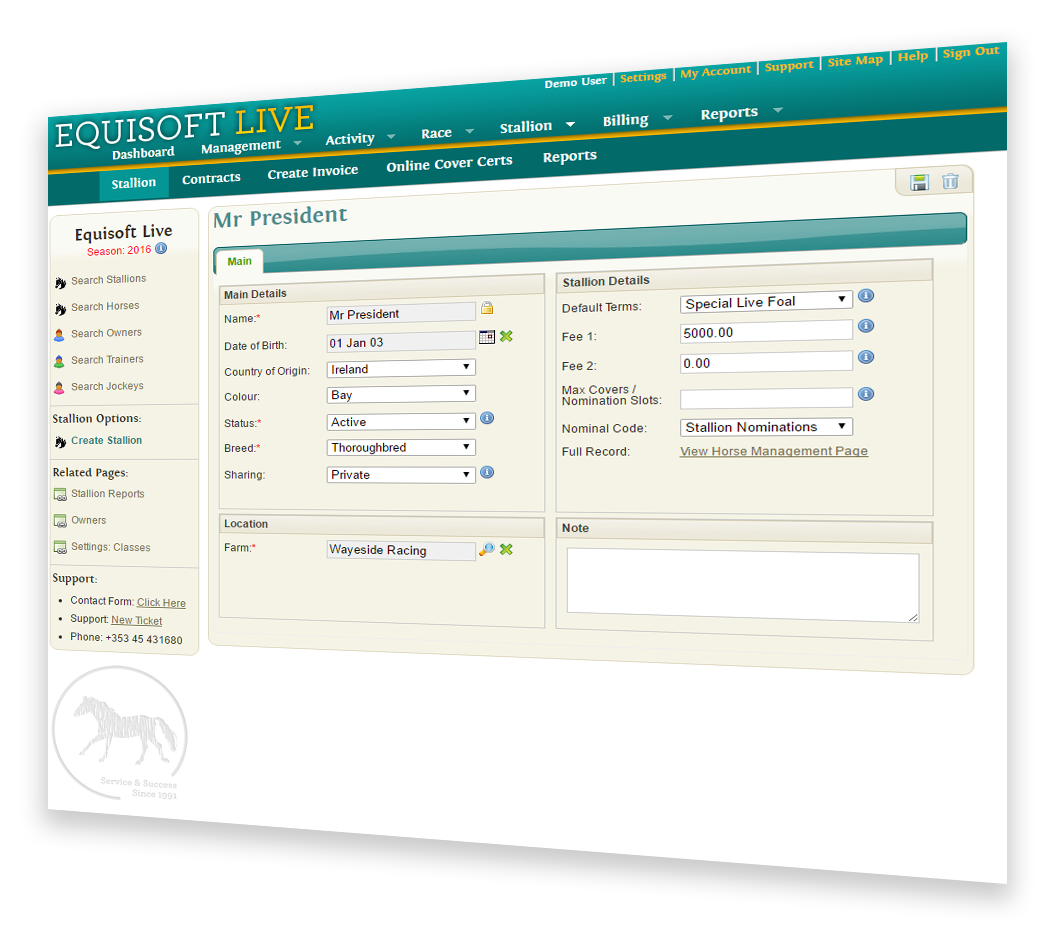Clear Date of Birth with green X
Viewport: 1055px width, 926px height.
pos(507,336)
